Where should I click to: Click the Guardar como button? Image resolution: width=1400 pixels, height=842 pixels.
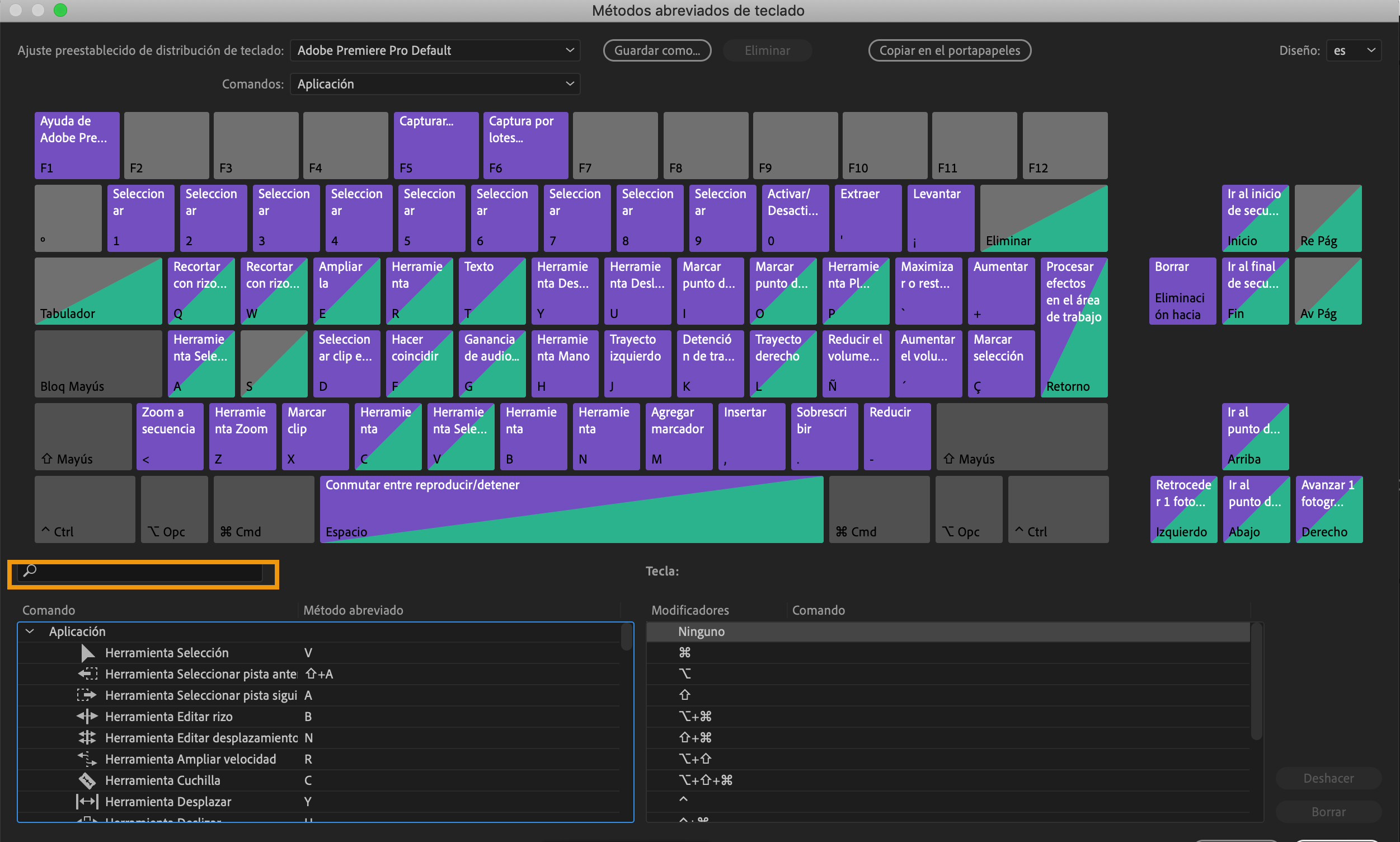[657, 50]
